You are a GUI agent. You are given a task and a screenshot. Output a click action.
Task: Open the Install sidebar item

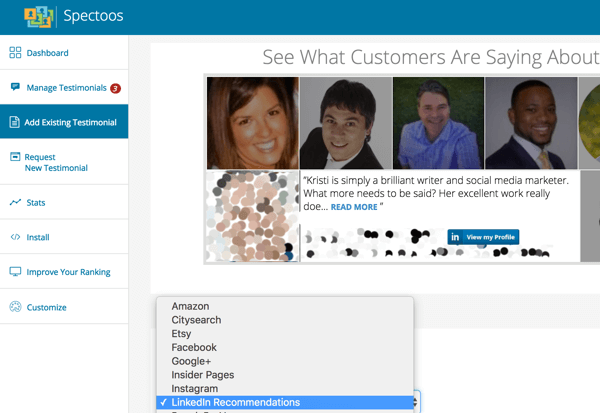click(x=38, y=237)
